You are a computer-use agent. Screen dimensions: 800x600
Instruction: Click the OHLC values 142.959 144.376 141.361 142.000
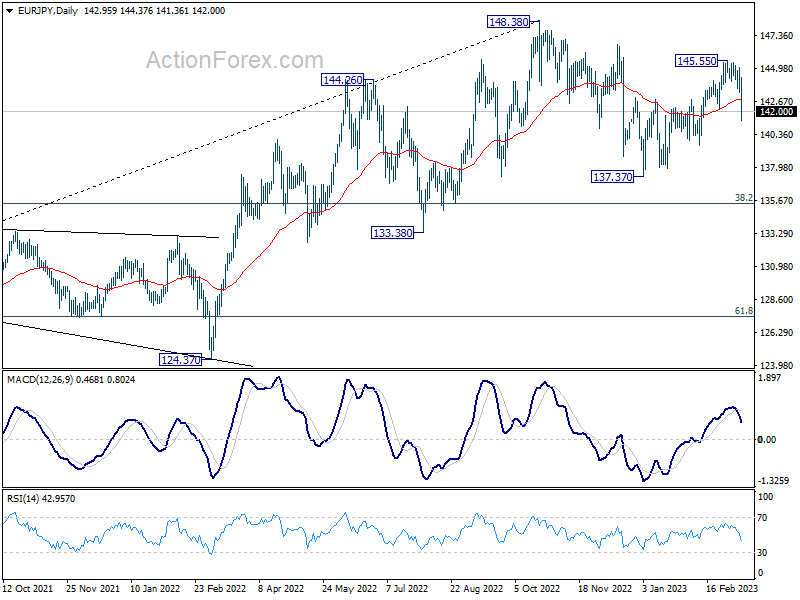pos(154,11)
